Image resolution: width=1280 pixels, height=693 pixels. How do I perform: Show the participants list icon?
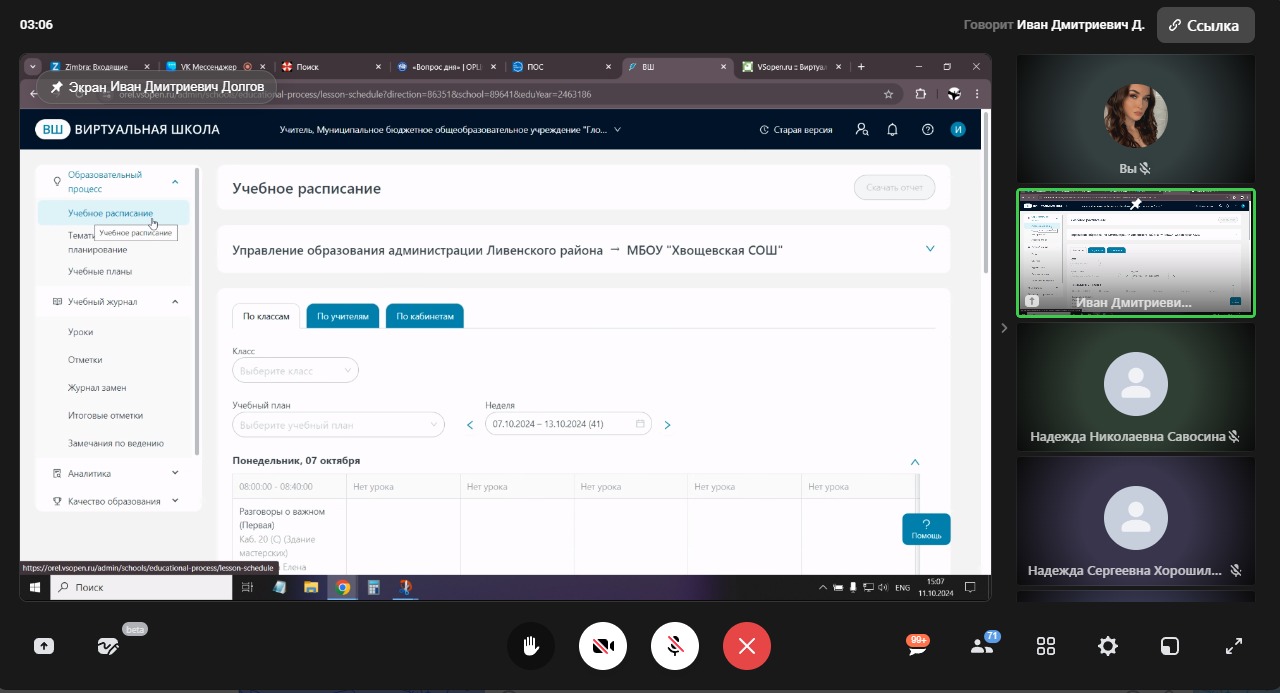click(x=982, y=646)
